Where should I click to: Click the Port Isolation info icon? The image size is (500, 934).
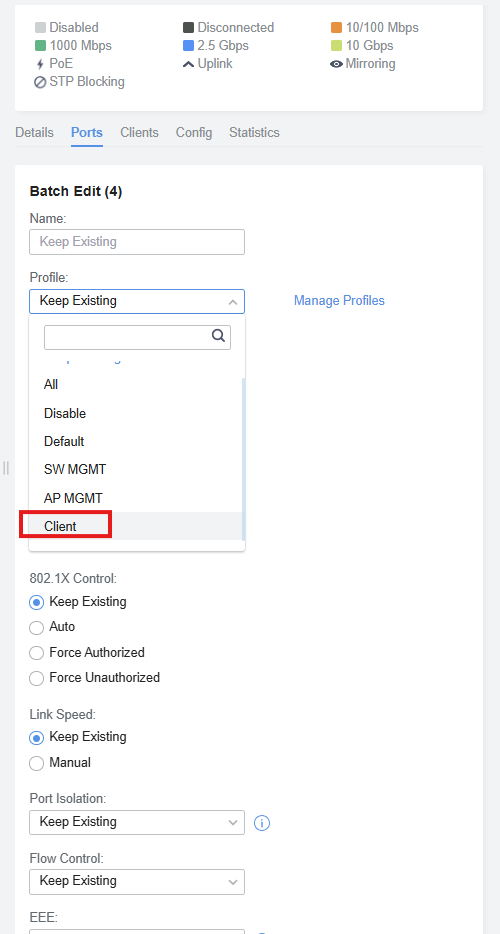click(262, 823)
